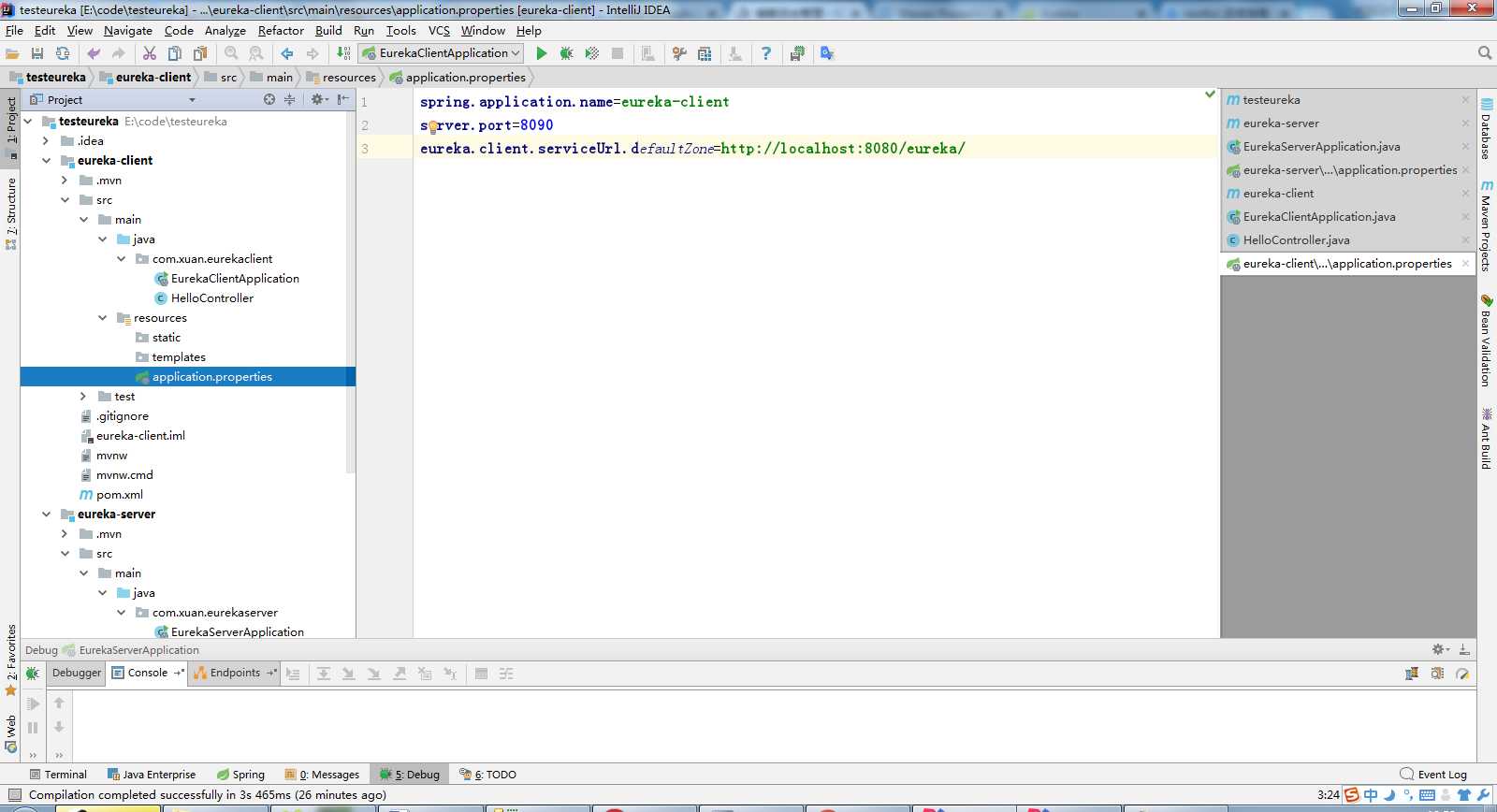
Task: Open Settings wrench icon in toolbar
Action: [679, 53]
